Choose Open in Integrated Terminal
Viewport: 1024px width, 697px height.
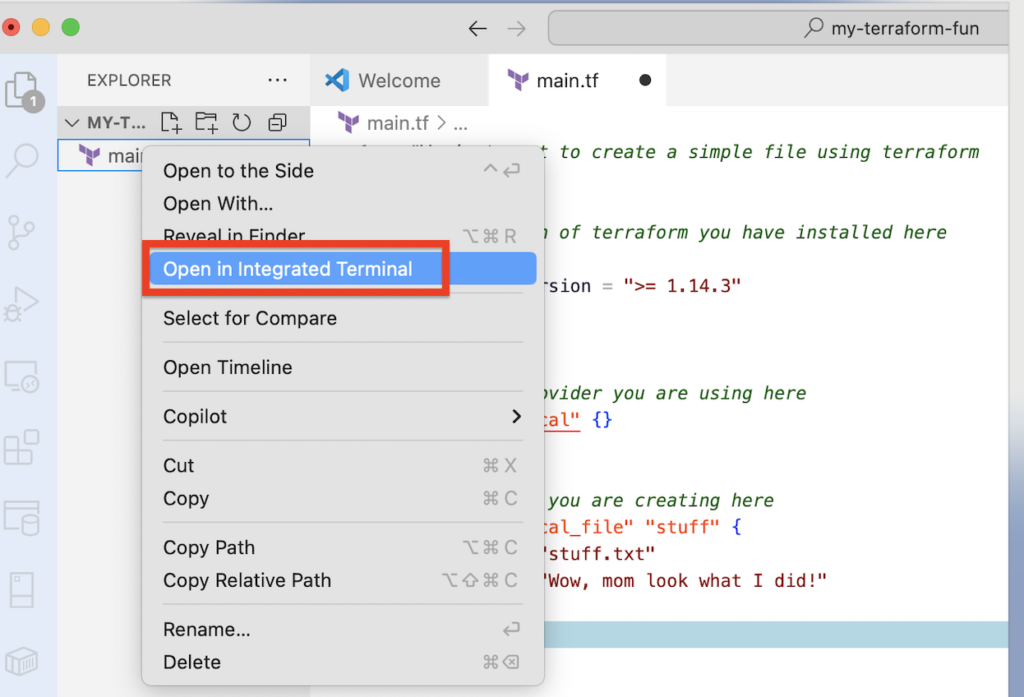288,269
